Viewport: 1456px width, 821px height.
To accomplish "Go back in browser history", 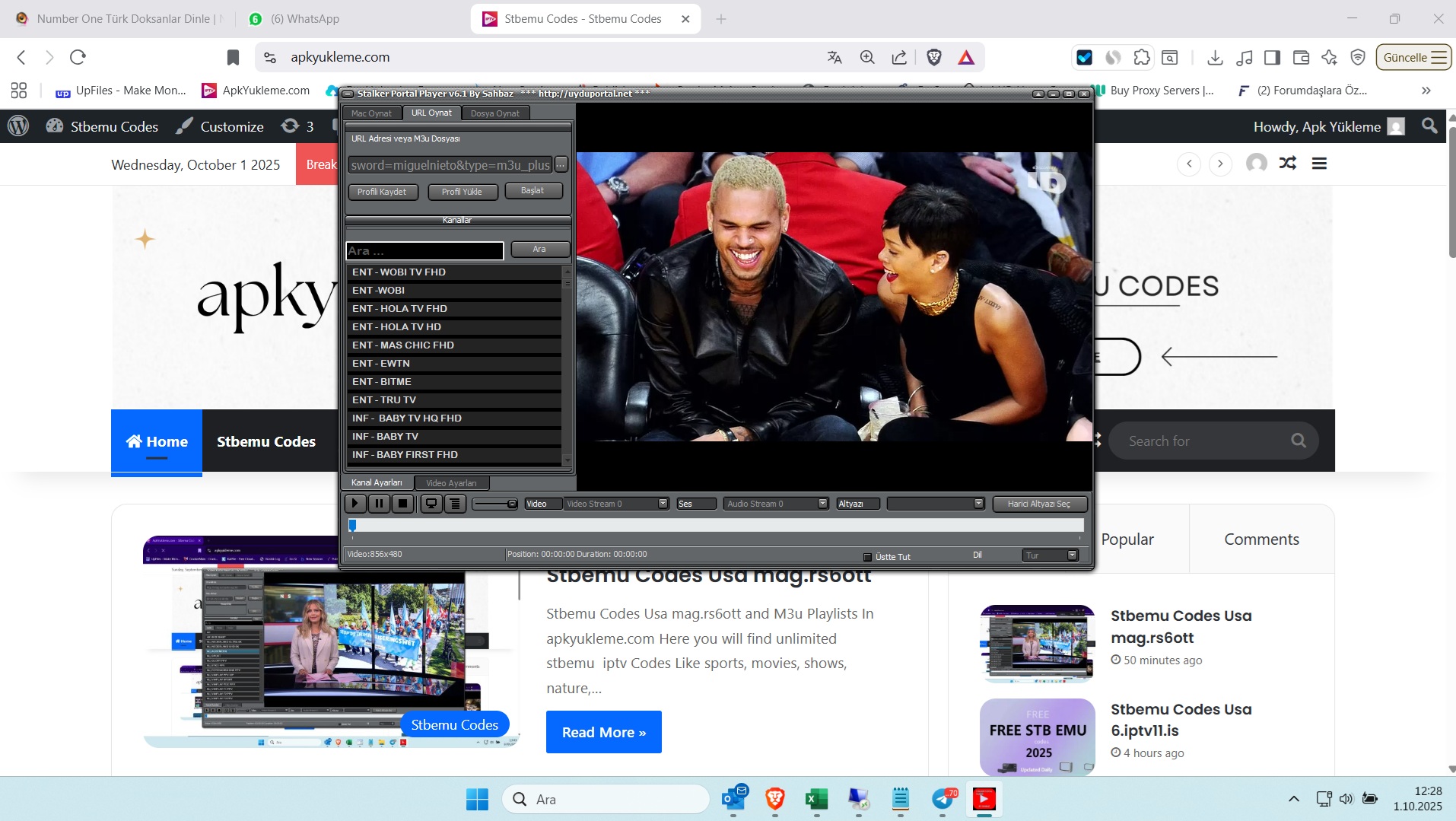I will [21, 57].
